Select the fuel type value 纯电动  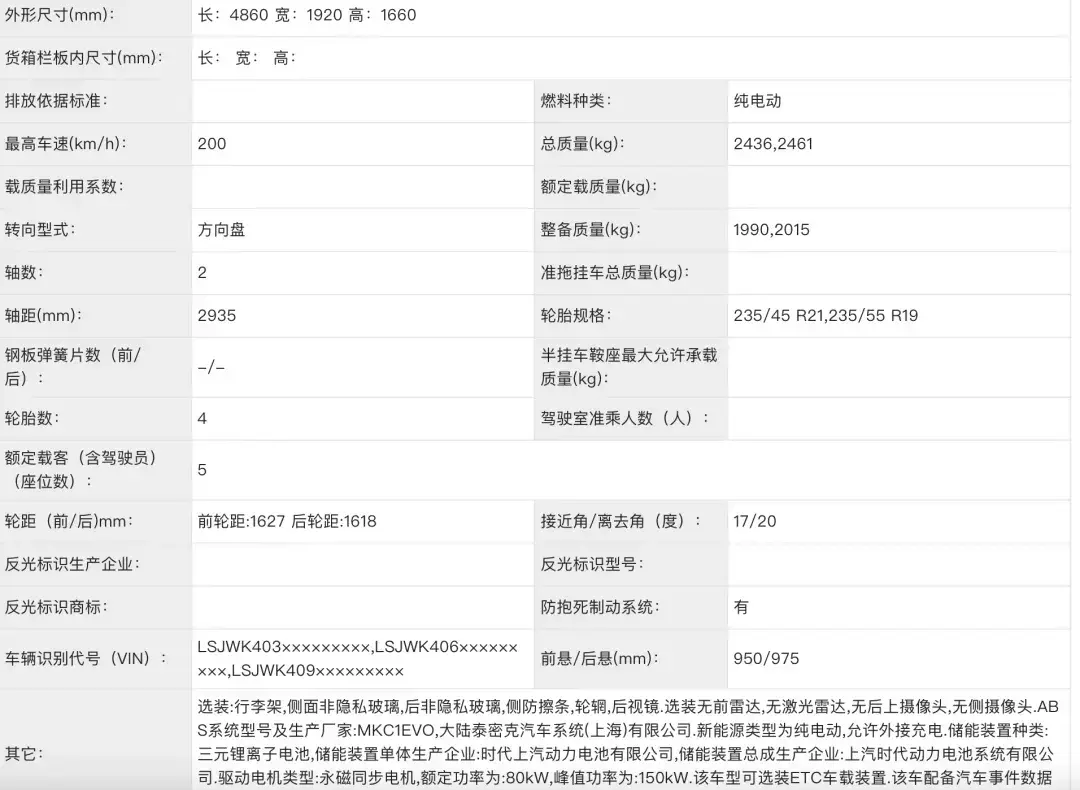pyautogui.click(x=757, y=101)
